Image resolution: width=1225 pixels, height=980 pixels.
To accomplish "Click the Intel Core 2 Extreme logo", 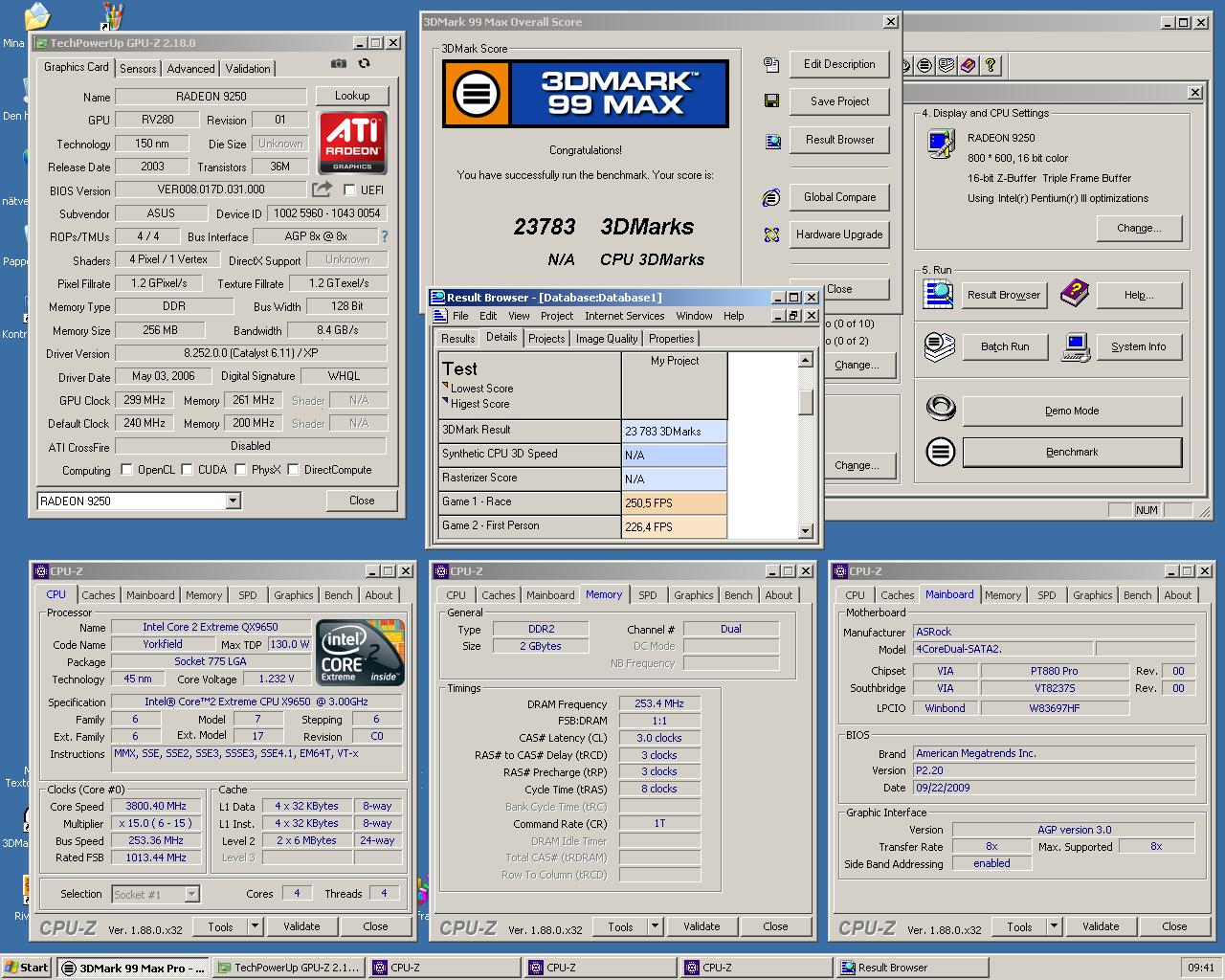I will 361,652.
